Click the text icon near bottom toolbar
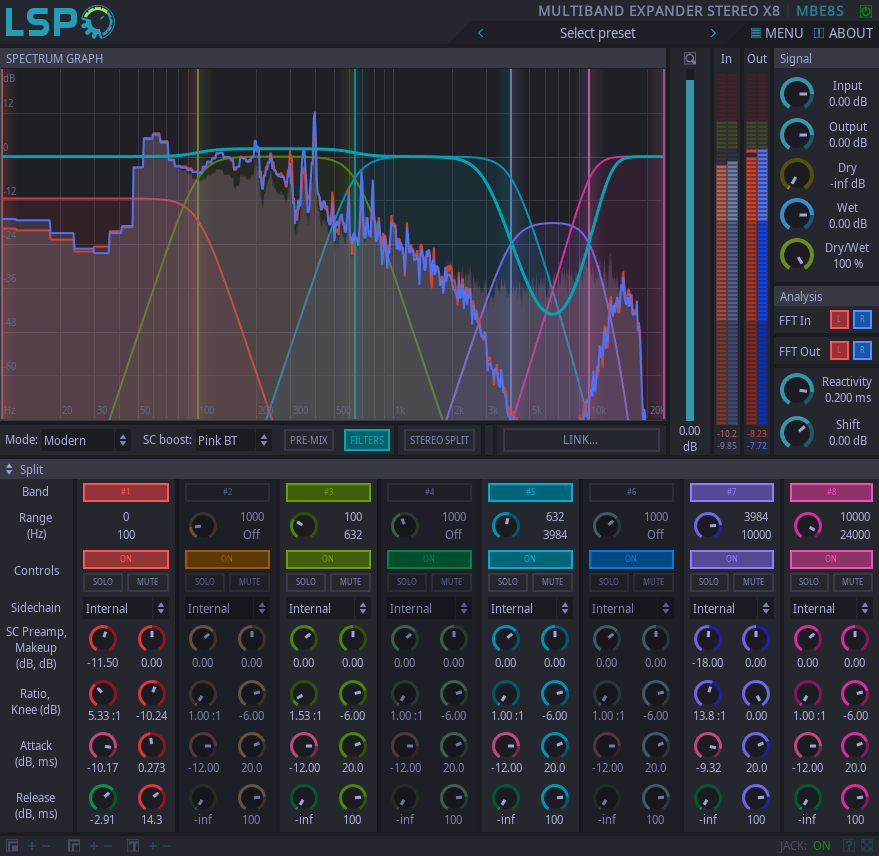The image size is (879, 856). 132,845
